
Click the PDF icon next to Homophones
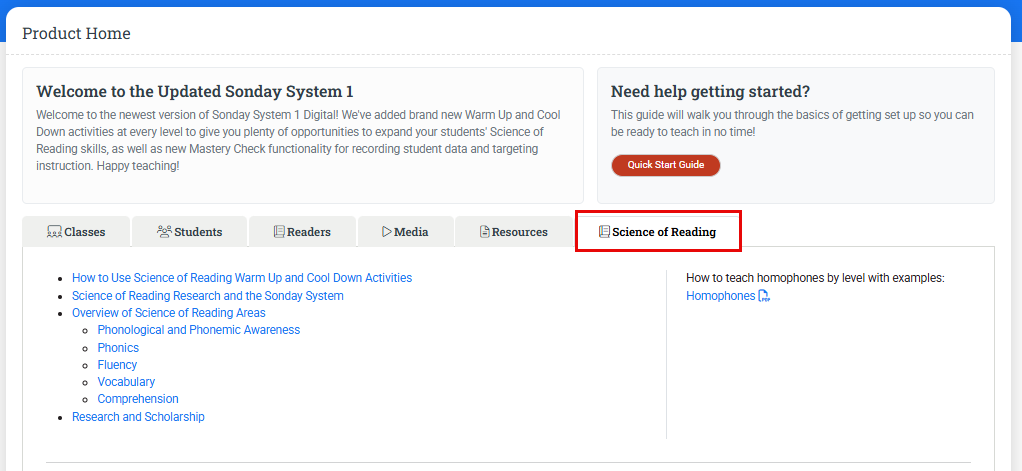tap(764, 296)
